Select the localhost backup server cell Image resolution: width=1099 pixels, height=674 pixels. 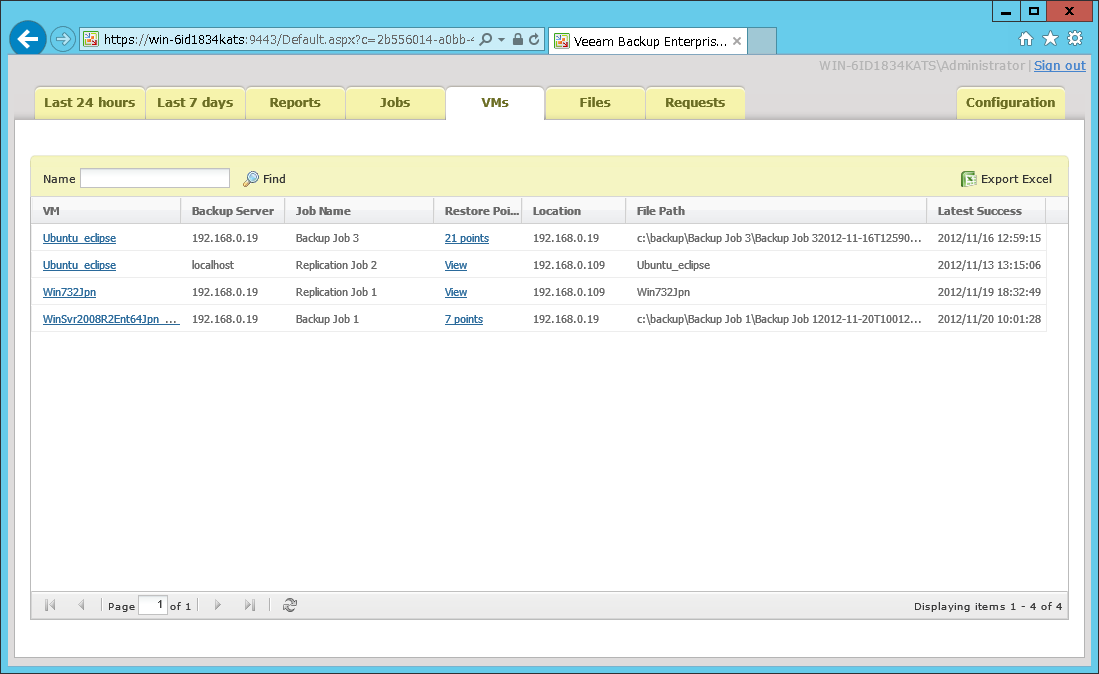pyautogui.click(x=233, y=265)
